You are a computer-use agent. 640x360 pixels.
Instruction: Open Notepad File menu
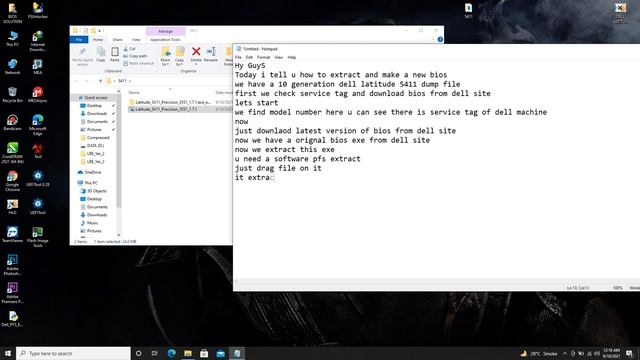tap(238, 57)
